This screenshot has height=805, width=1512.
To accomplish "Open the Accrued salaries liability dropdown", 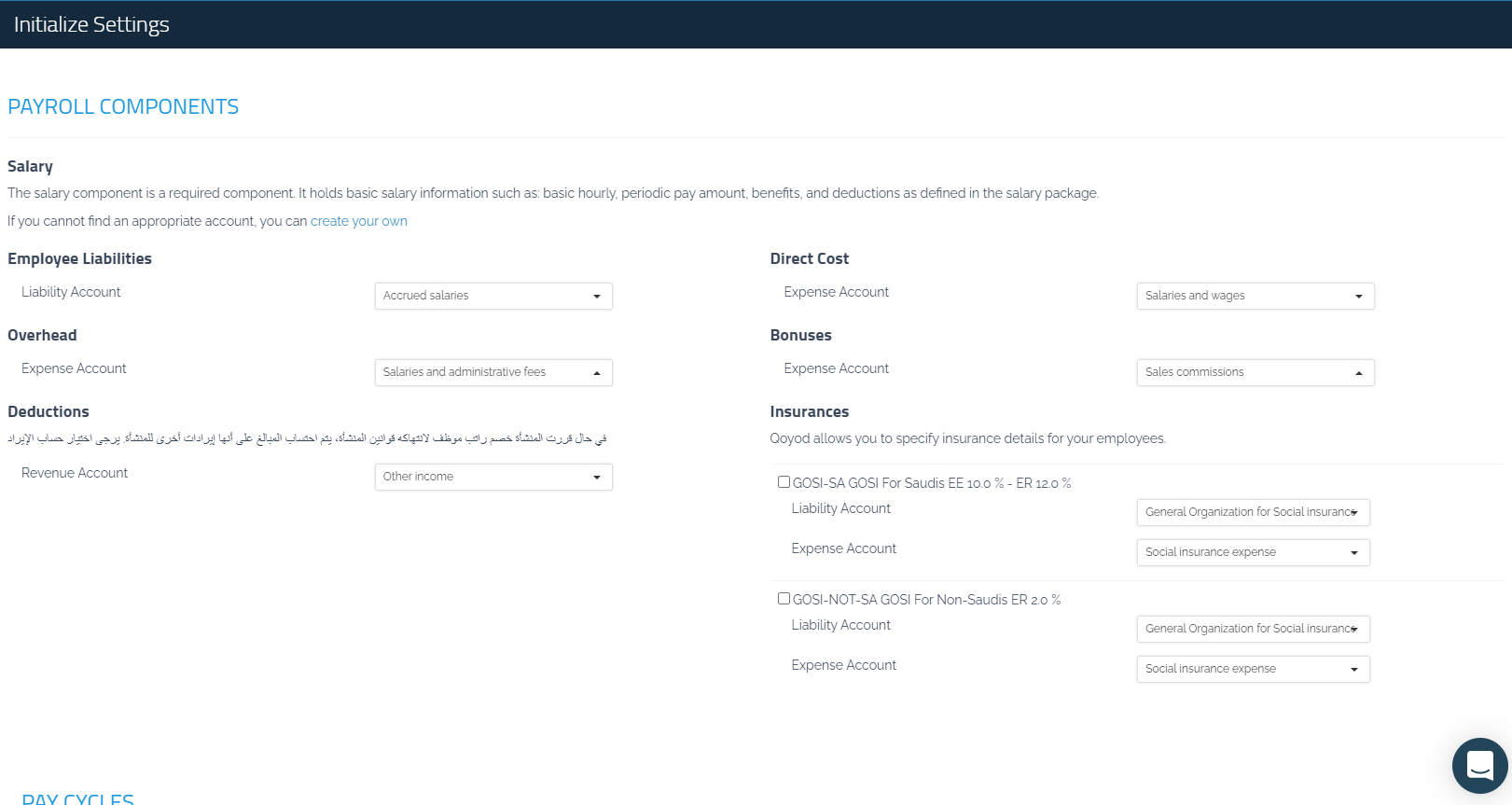I will point(492,296).
